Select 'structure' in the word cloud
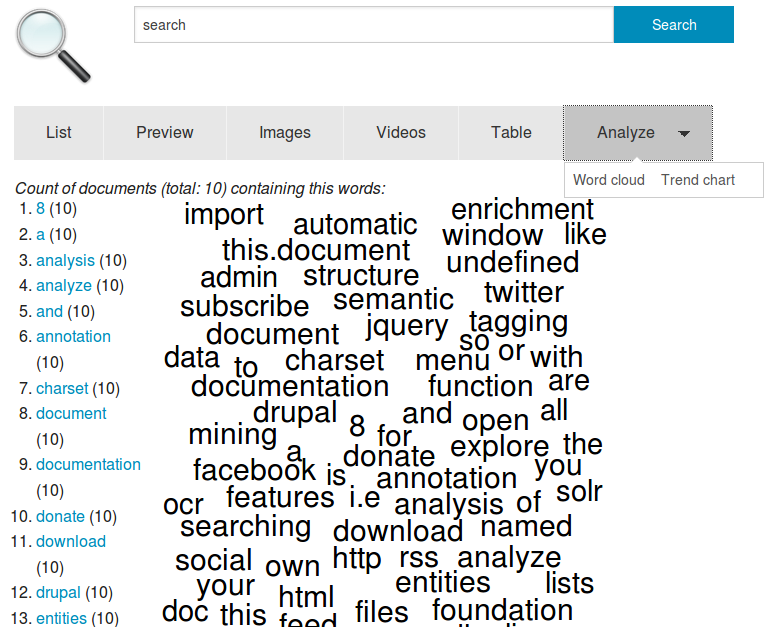773x627 pixels. 361,275
